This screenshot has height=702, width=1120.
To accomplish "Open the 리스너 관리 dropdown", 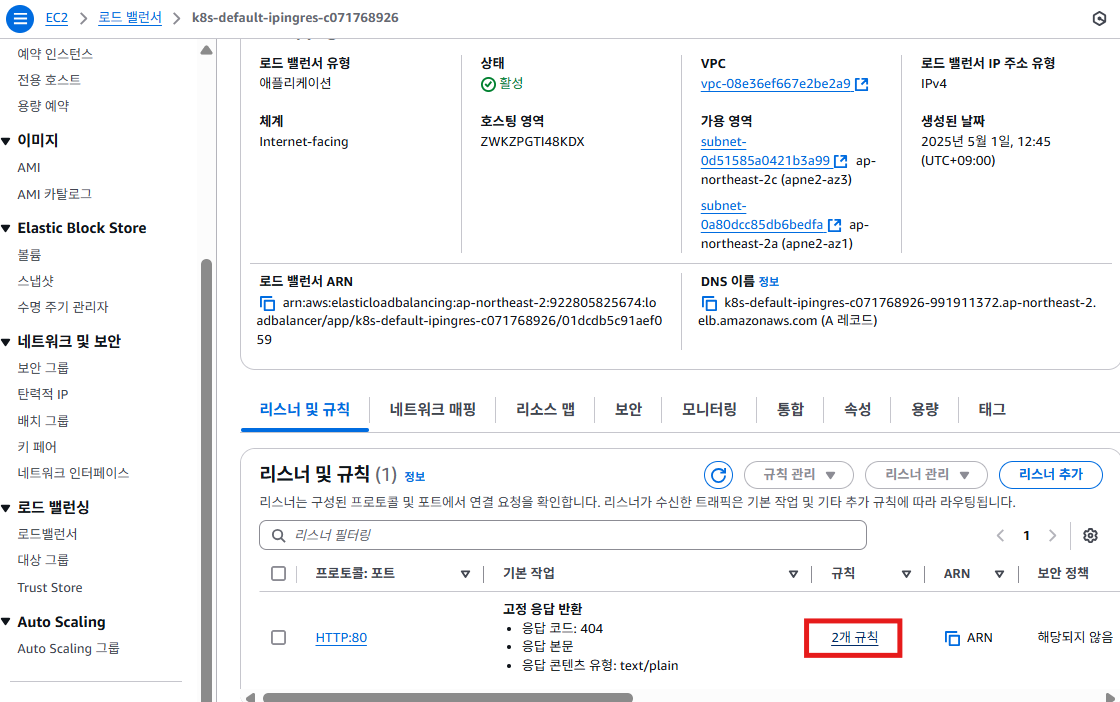I will pos(926,475).
